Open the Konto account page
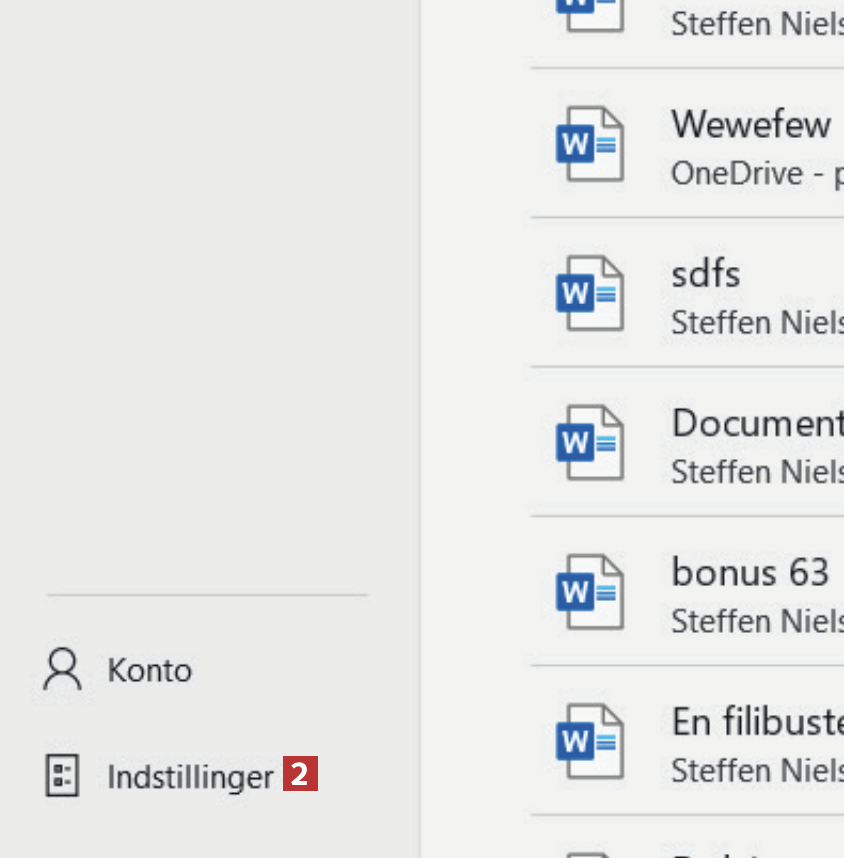The height and width of the screenshot is (858, 844). tap(149, 670)
